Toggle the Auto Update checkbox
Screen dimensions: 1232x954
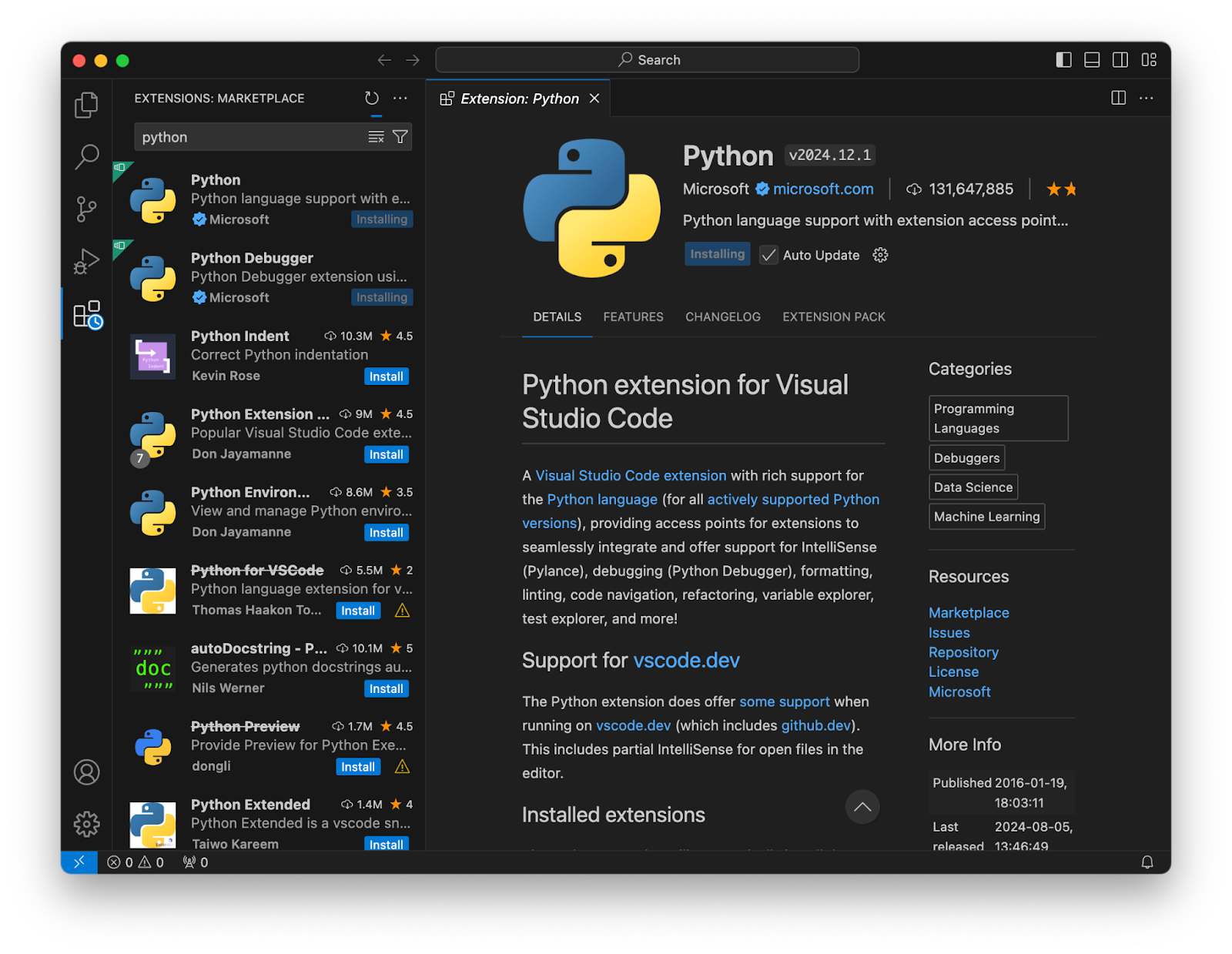tap(768, 255)
